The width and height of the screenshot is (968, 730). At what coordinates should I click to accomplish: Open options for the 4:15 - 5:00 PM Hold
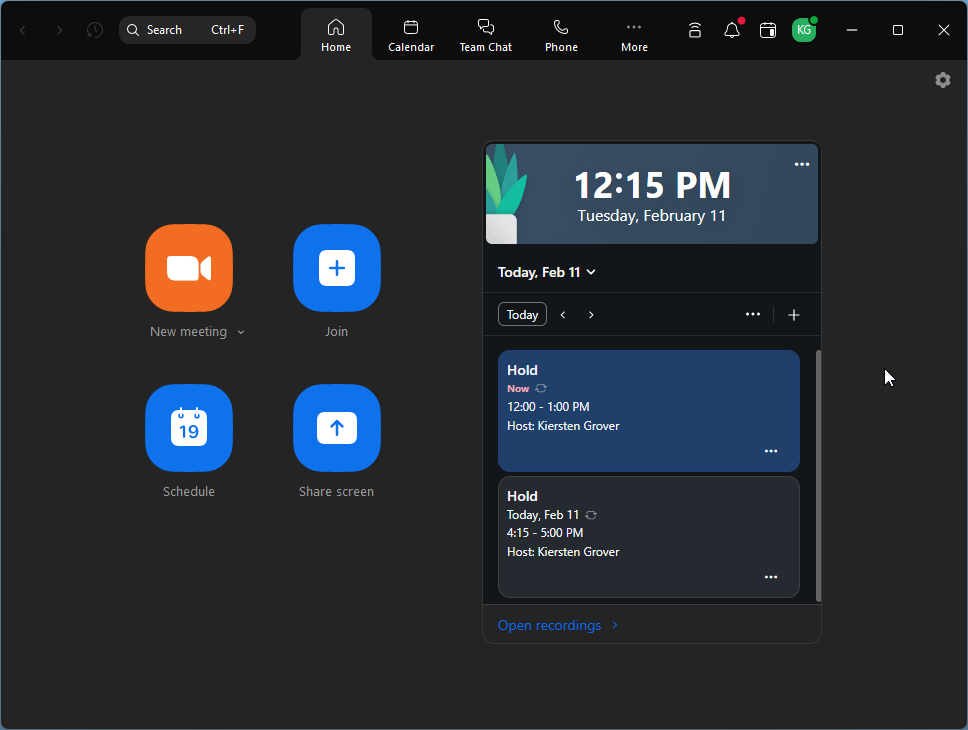tap(771, 577)
